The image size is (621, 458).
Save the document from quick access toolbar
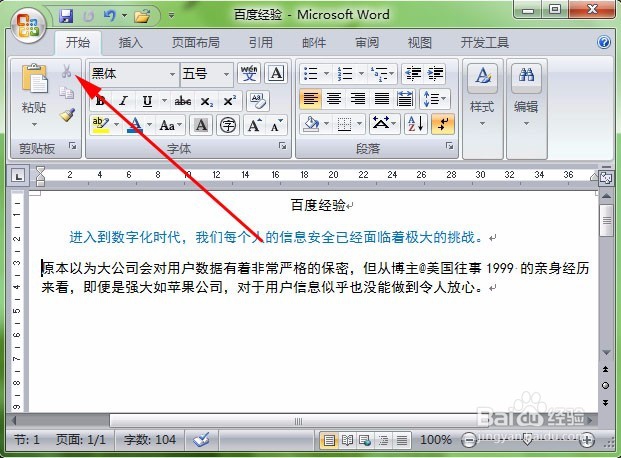[66, 16]
